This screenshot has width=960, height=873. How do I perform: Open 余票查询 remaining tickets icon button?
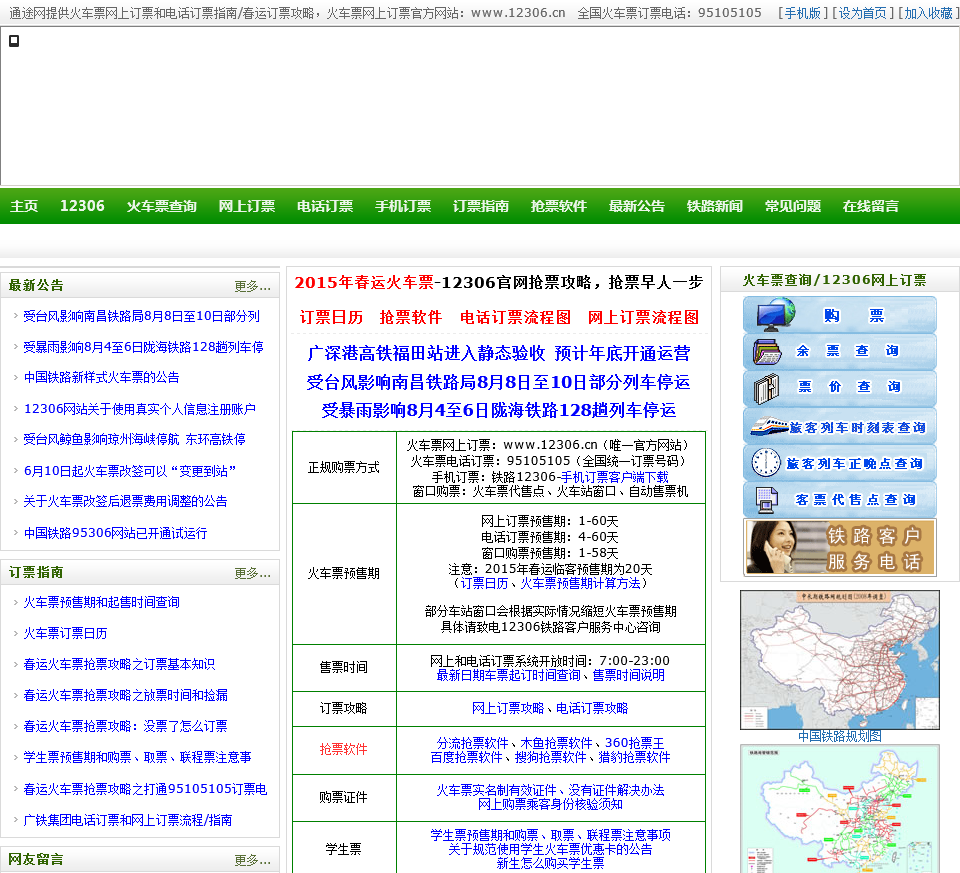[839, 352]
